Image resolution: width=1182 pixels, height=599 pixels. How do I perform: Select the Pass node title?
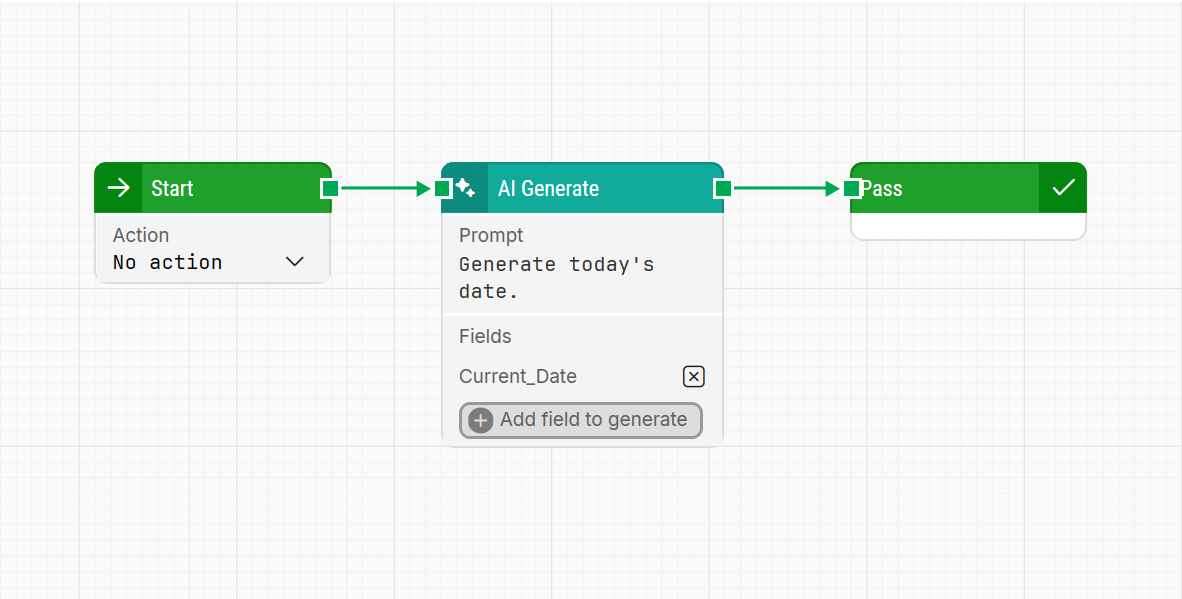(882, 188)
